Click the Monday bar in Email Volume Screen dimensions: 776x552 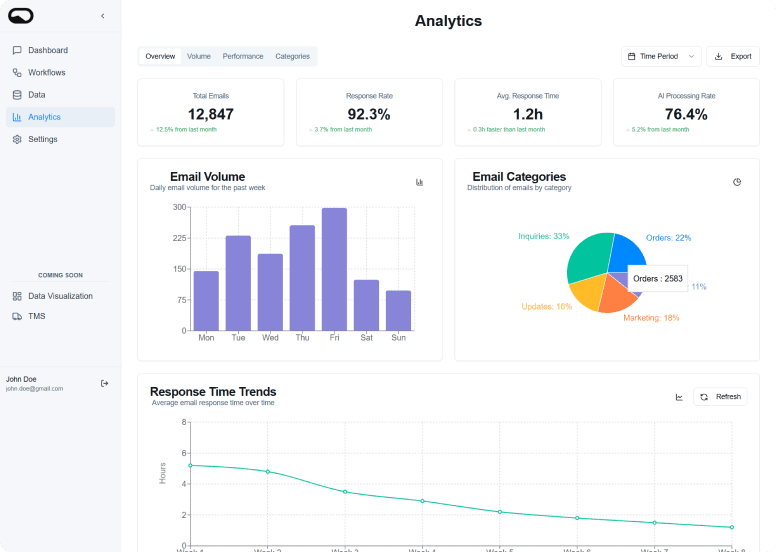coord(206,301)
